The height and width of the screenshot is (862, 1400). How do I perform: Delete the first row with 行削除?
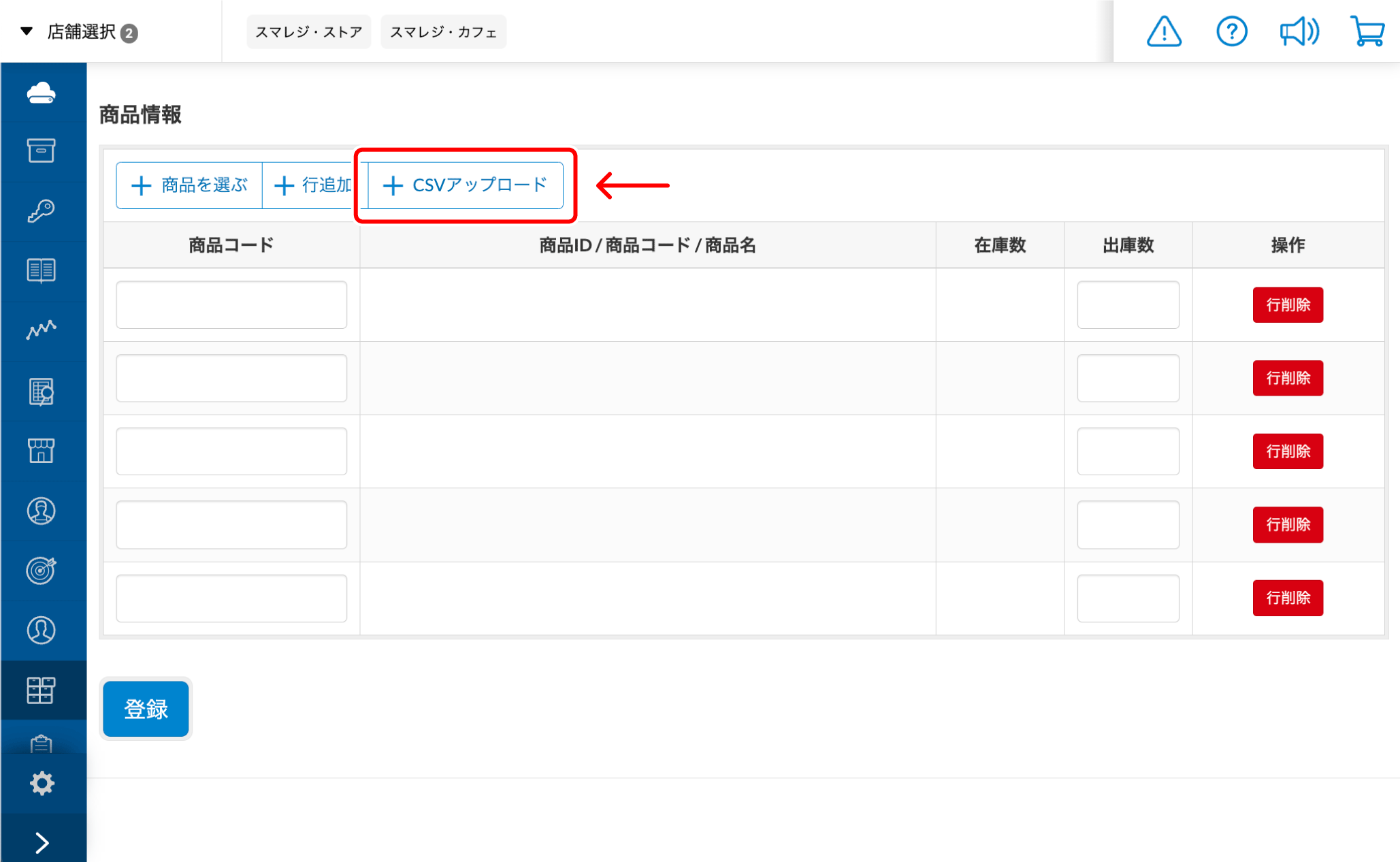pos(1287,305)
